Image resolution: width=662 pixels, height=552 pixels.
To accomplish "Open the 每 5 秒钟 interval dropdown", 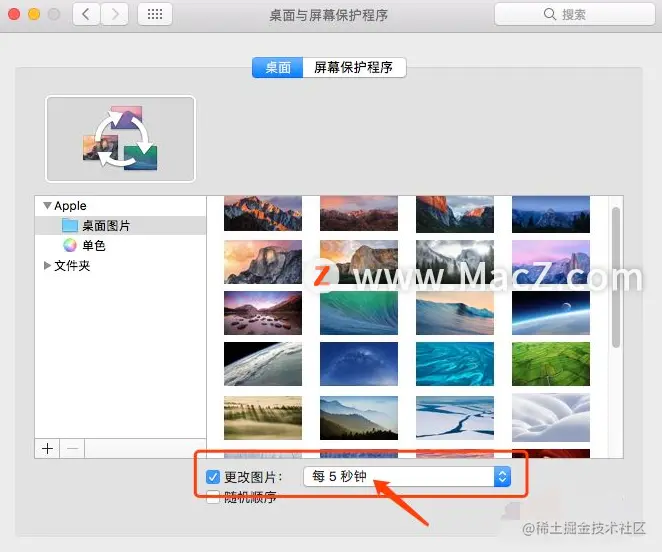I will (x=407, y=477).
